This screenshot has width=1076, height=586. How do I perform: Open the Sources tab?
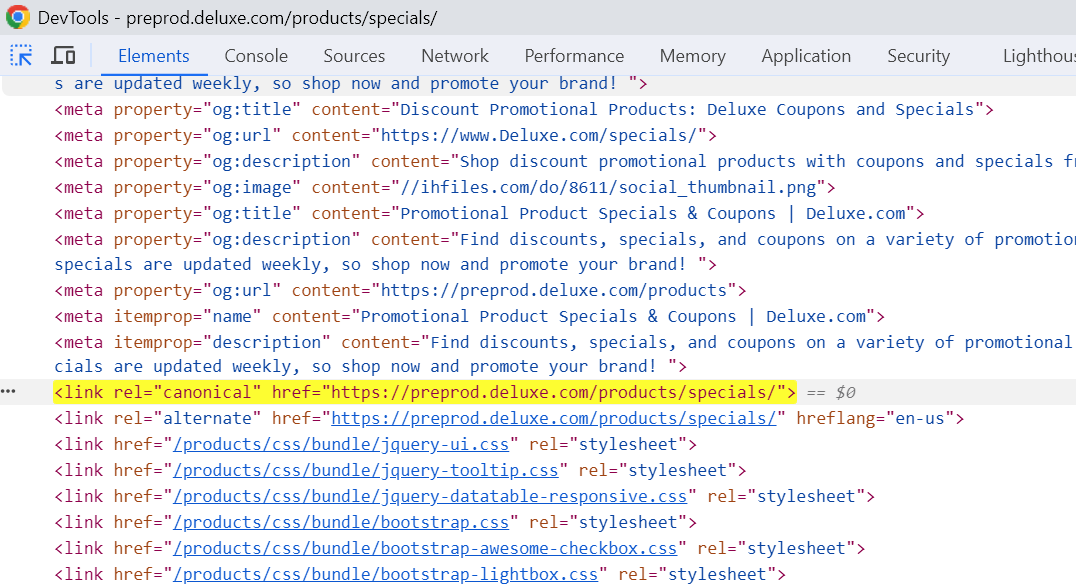[x=354, y=56]
